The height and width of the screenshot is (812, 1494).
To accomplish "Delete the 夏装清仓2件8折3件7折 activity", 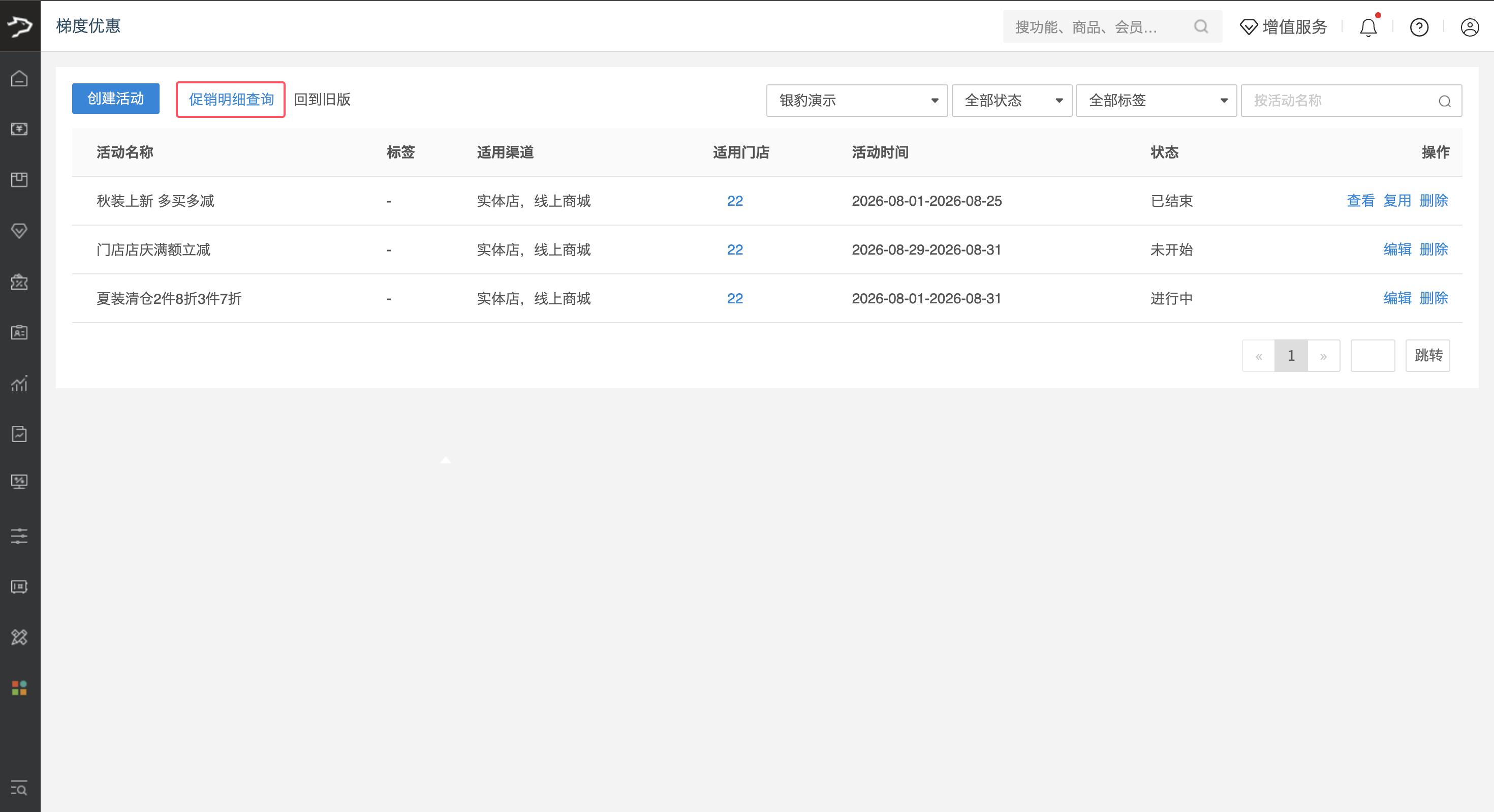I will point(1434,298).
